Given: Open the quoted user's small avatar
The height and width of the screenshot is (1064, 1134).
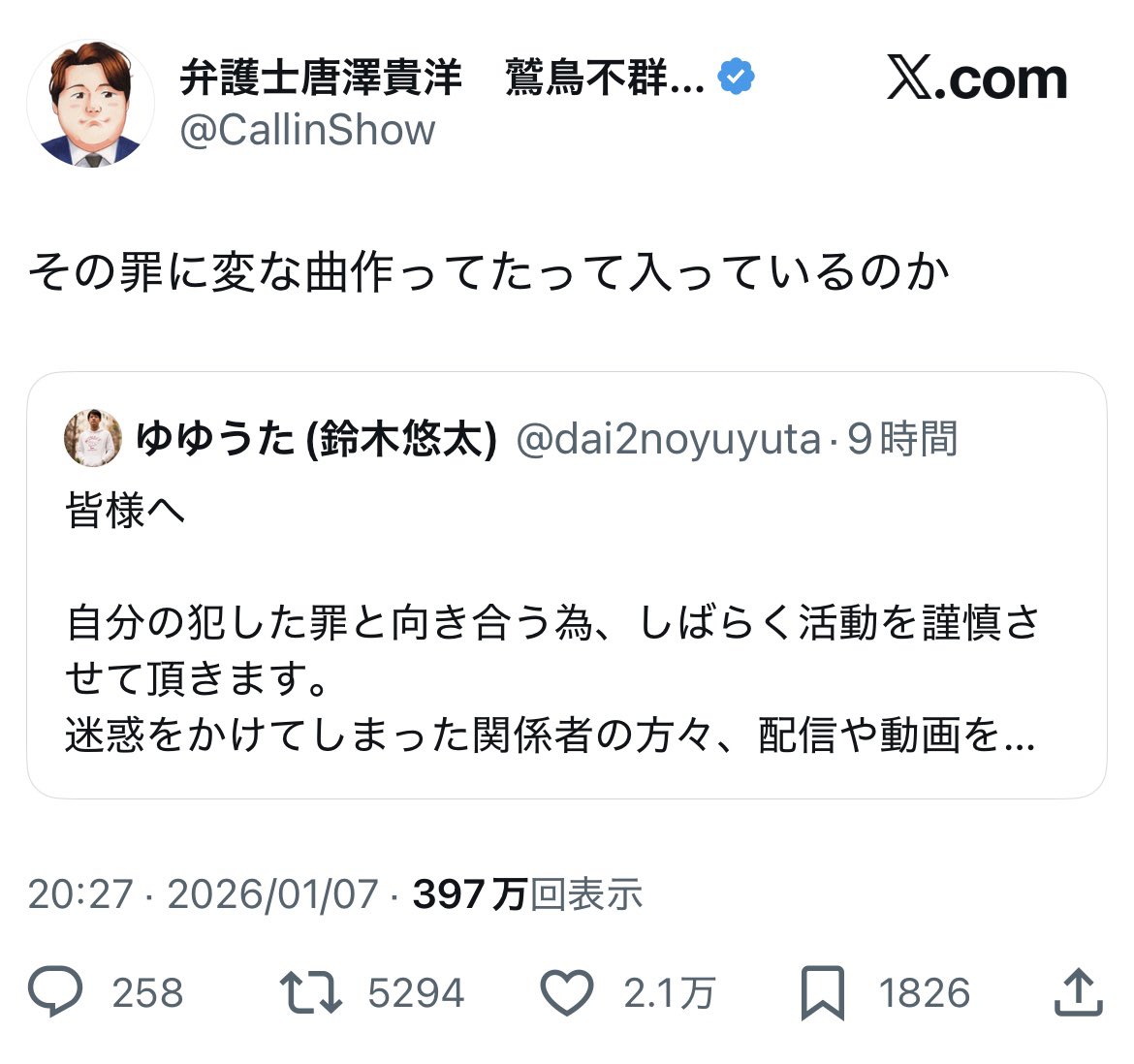Looking at the screenshot, I should coord(92,439).
